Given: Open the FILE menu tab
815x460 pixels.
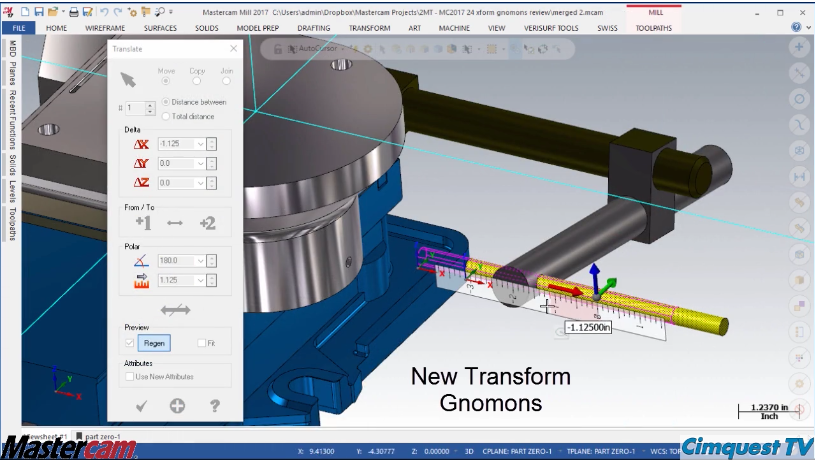Looking at the screenshot, I should pyautogui.click(x=19, y=28).
